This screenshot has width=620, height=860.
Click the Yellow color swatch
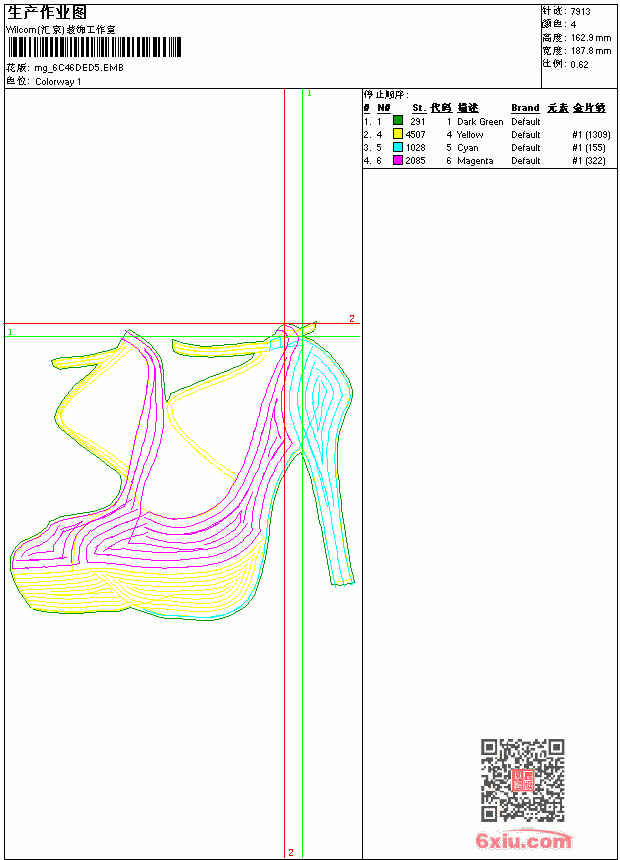[398, 134]
